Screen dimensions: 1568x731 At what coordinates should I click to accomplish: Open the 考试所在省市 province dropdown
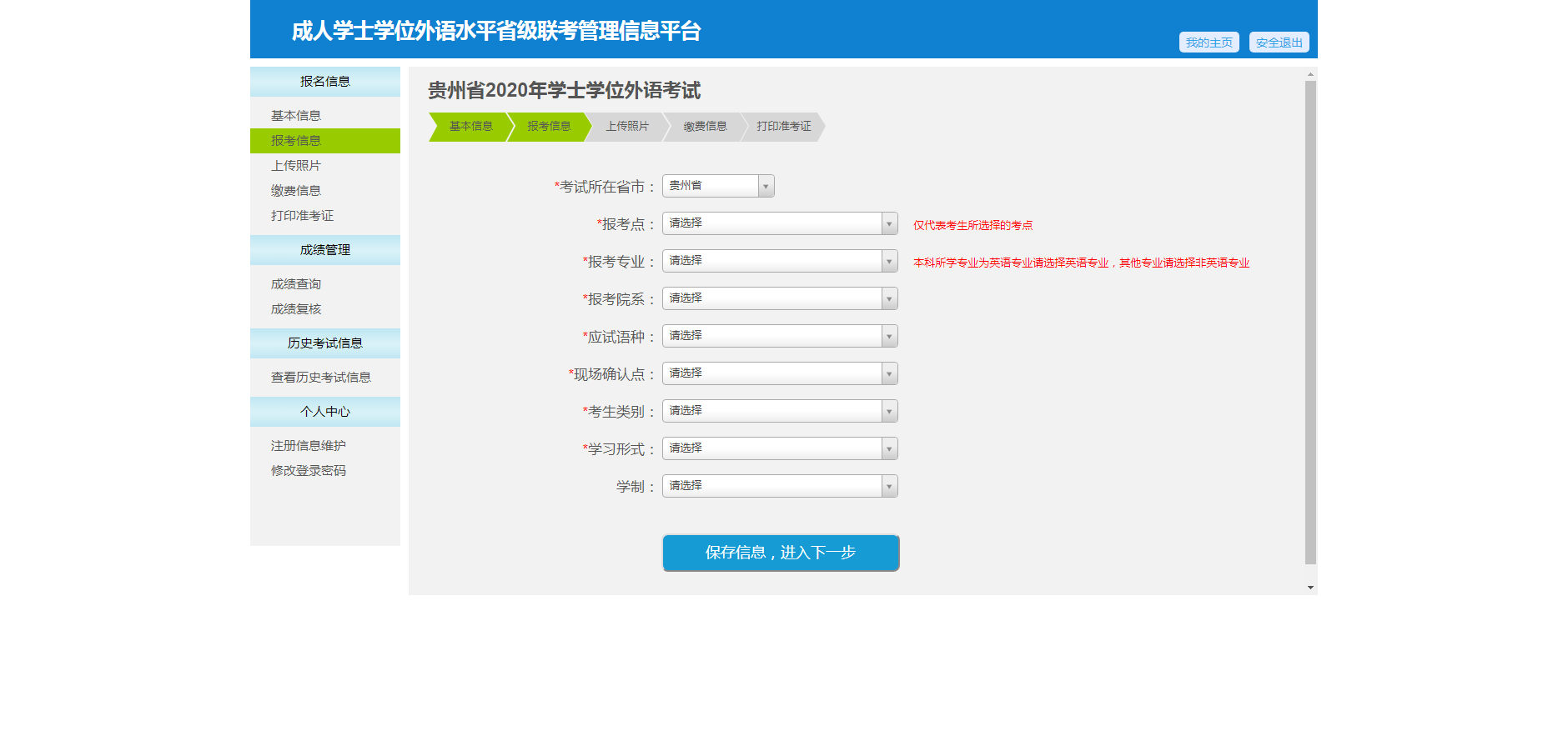pos(717,186)
